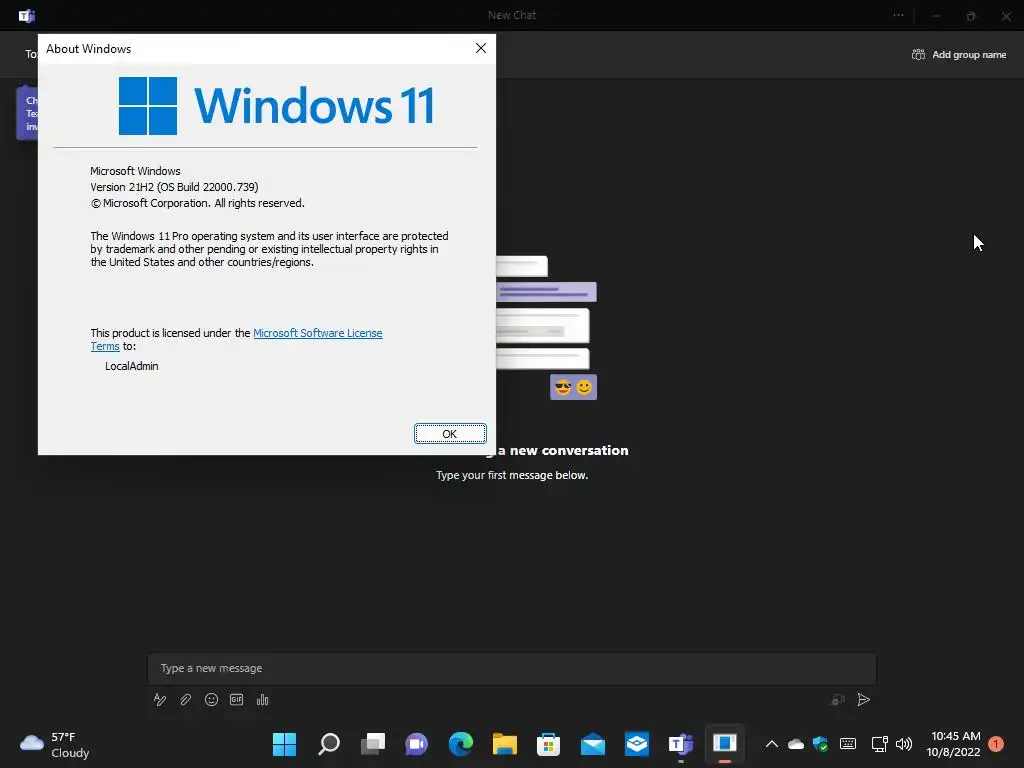Click the touch keyboard tray icon
Viewport: 1024px width, 768px height.
(x=848, y=744)
